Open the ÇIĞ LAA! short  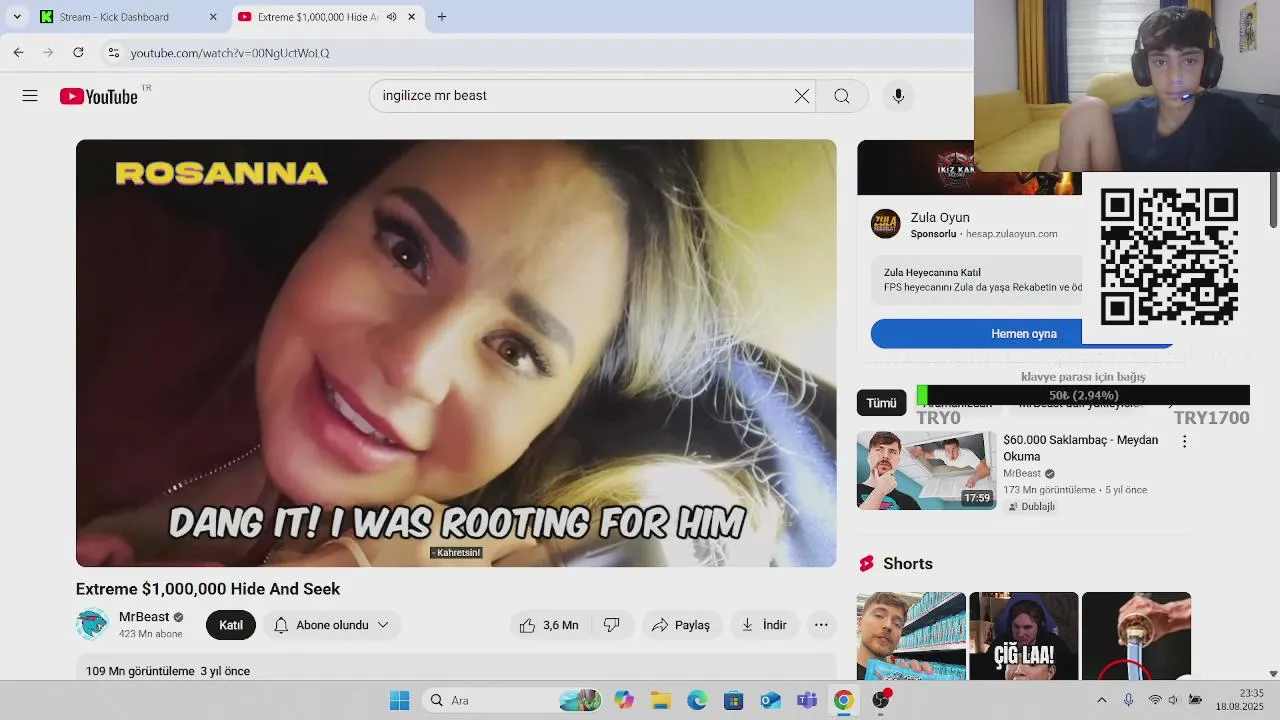pyautogui.click(x=1024, y=636)
